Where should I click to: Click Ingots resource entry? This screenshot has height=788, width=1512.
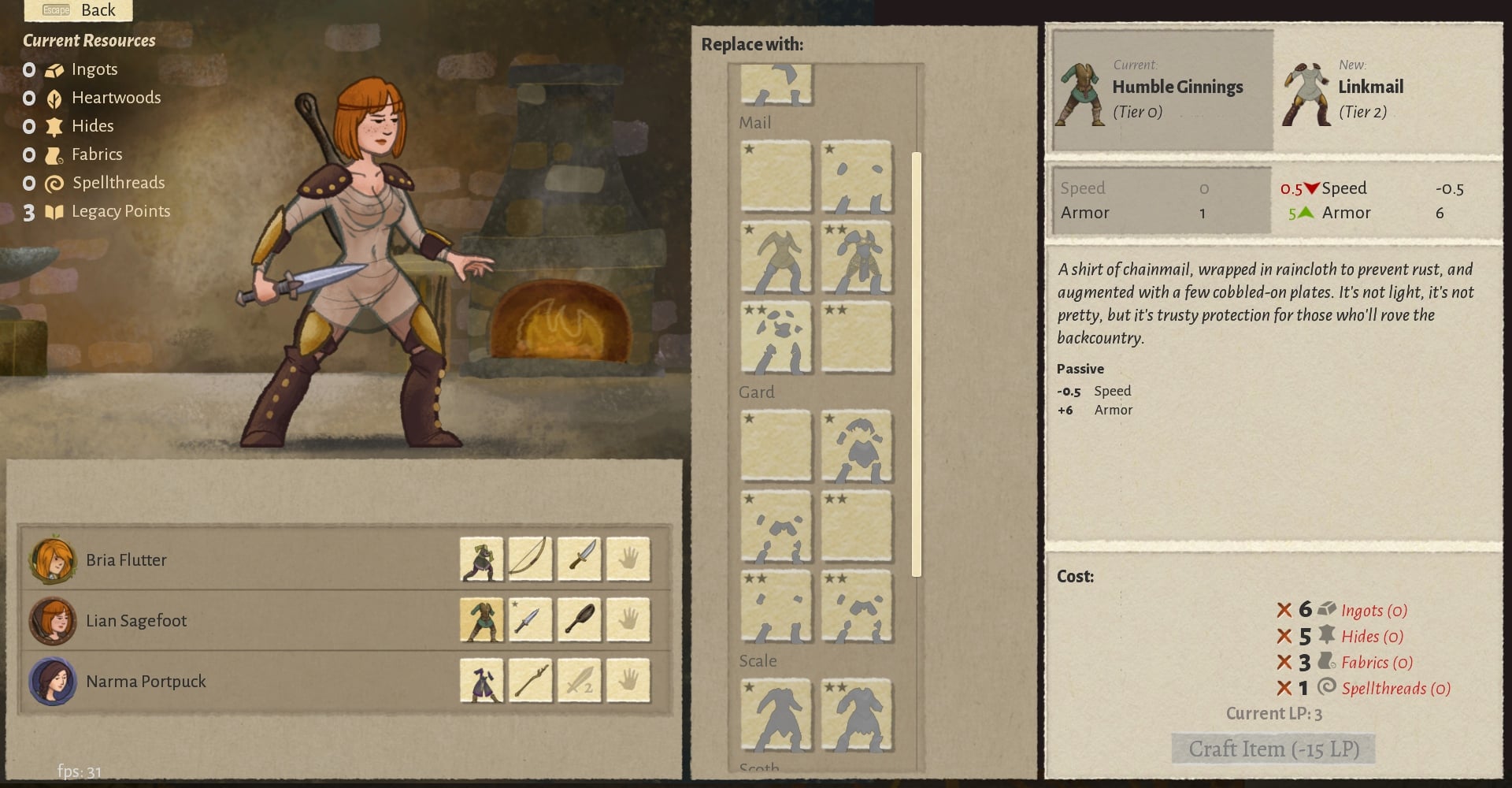(71, 69)
